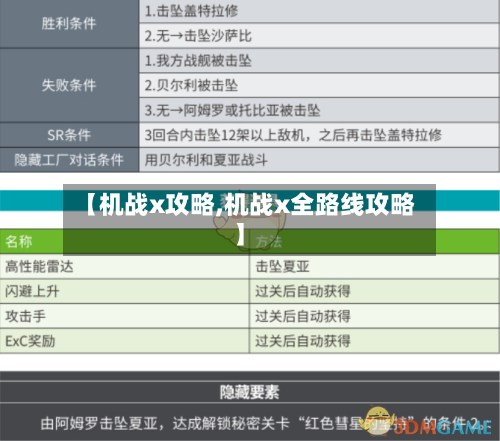The width and height of the screenshot is (500, 441).
Task: Click 过关后自动获得 in the 闪避上升 row
Action: tap(303, 291)
